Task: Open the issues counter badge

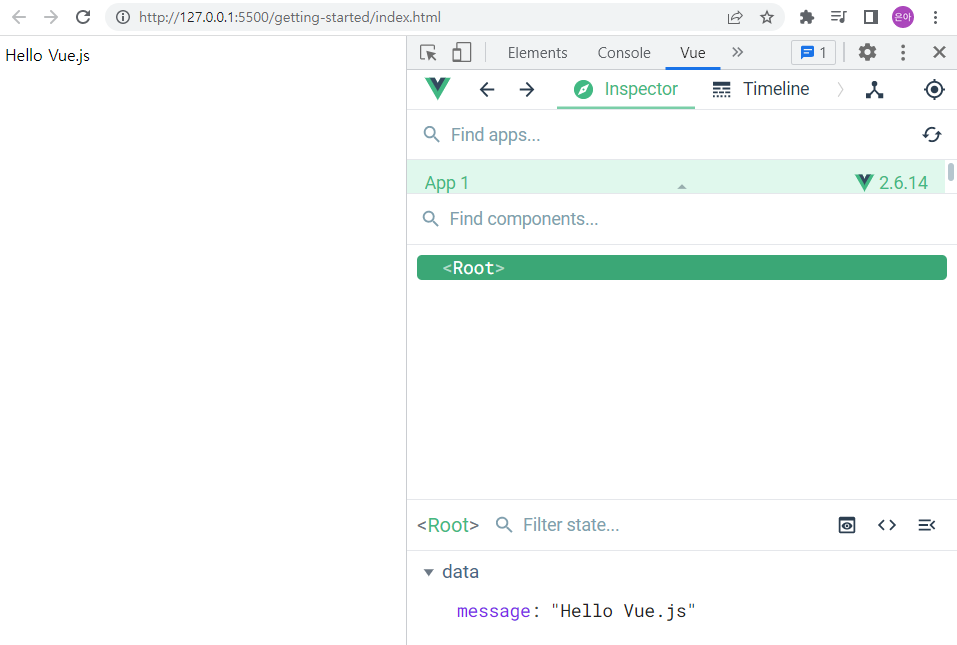Action: (813, 52)
